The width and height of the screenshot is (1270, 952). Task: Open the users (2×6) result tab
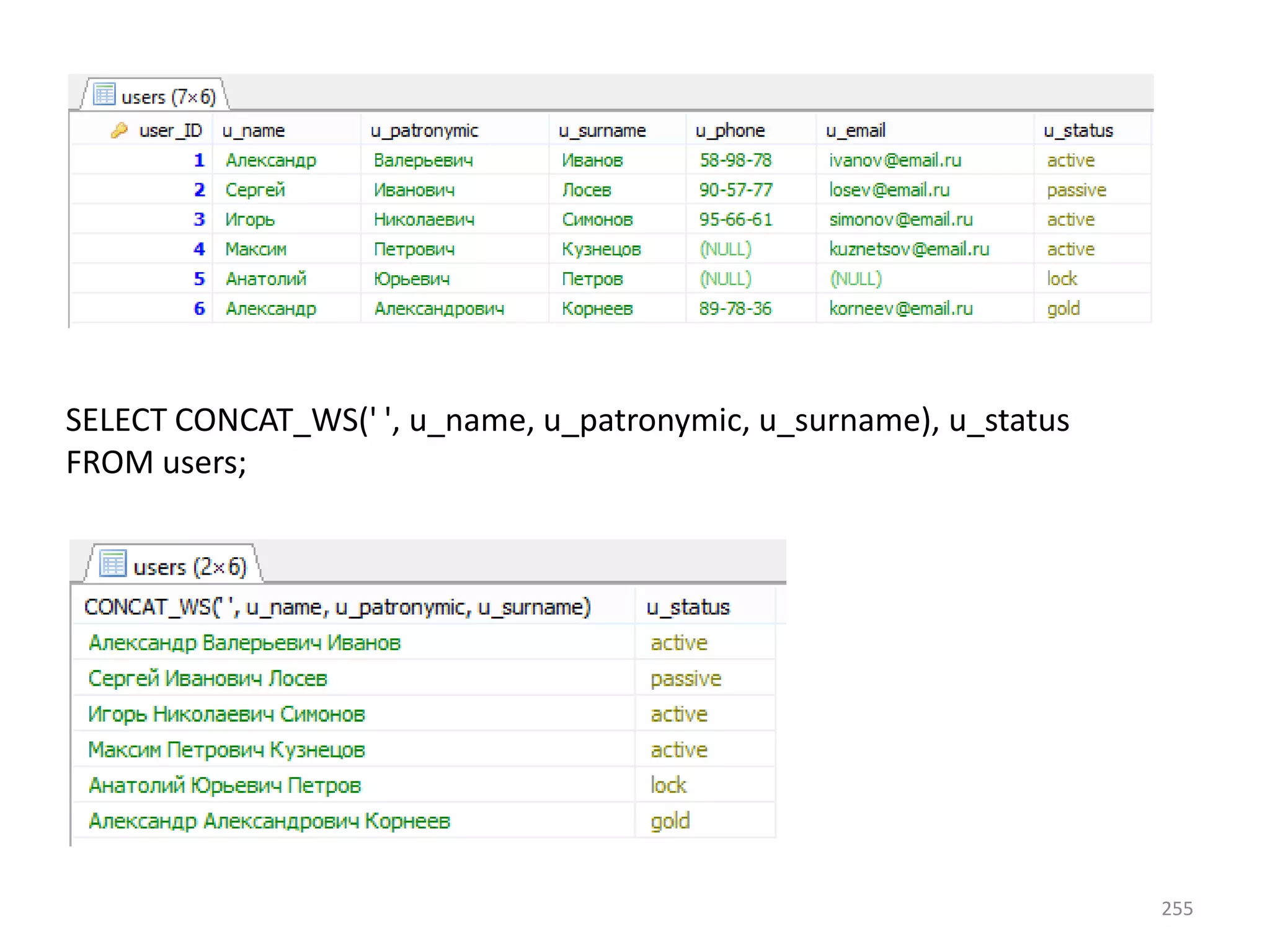[x=174, y=565]
